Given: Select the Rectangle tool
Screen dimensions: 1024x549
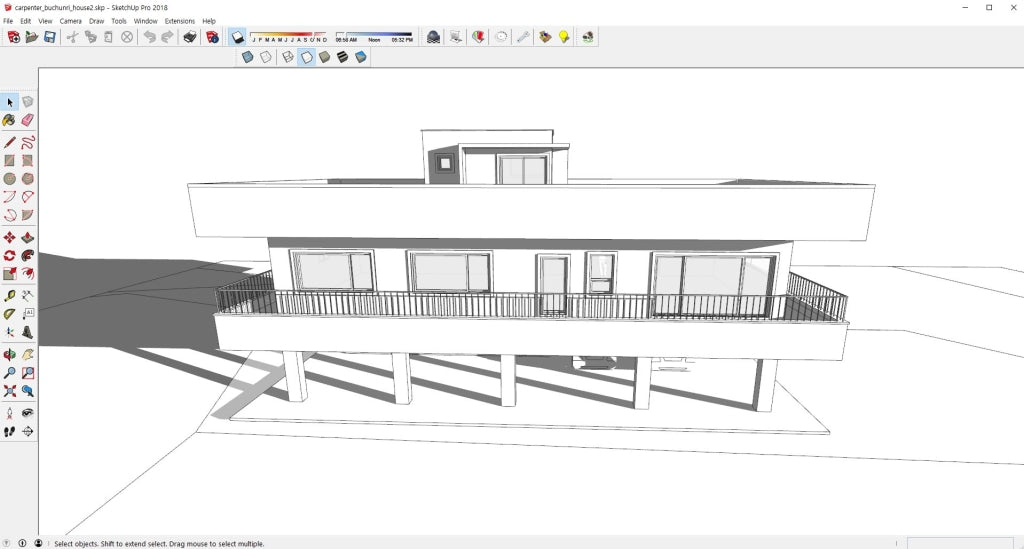Looking at the screenshot, I should pyautogui.click(x=9, y=161).
